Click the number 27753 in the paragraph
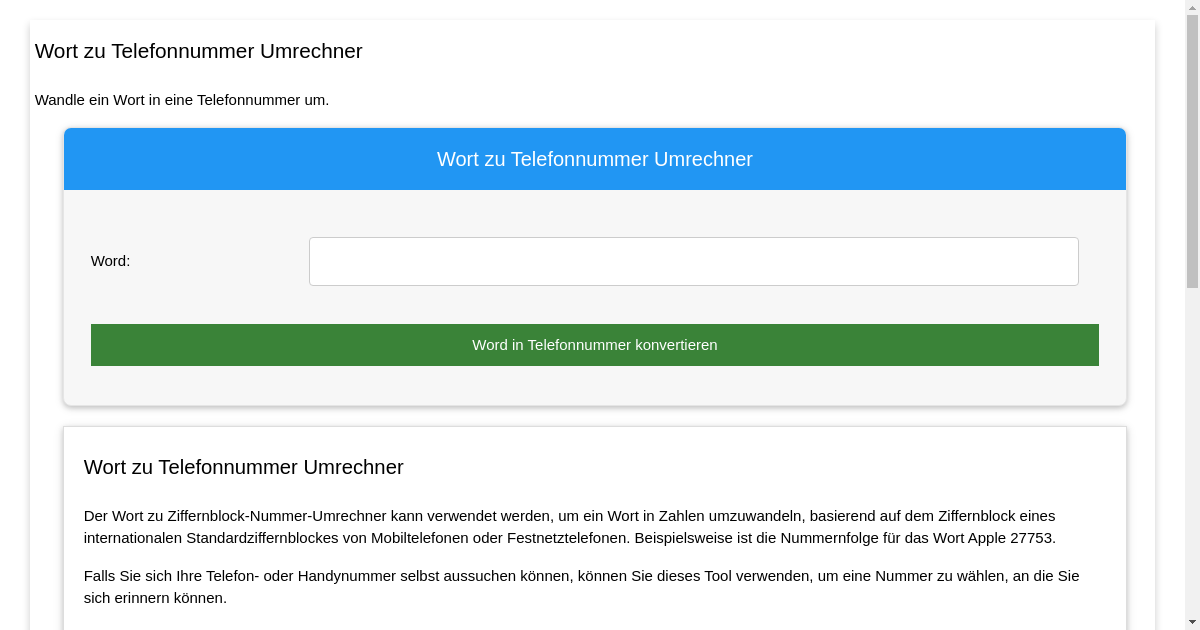This screenshot has width=1200, height=630. pyautogui.click(x=1031, y=538)
